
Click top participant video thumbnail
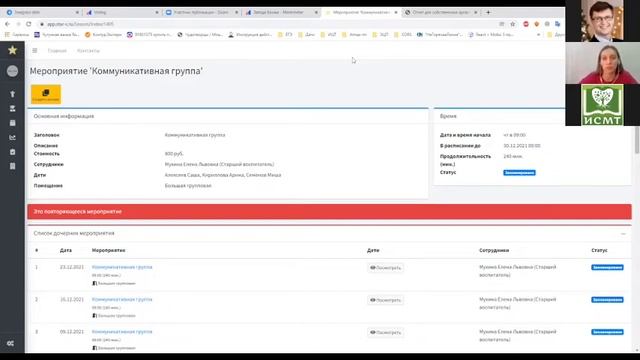coord(602,20)
